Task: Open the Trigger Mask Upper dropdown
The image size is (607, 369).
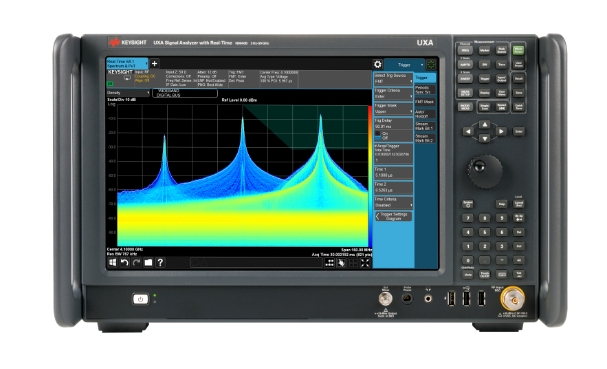Action: [x=393, y=109]
